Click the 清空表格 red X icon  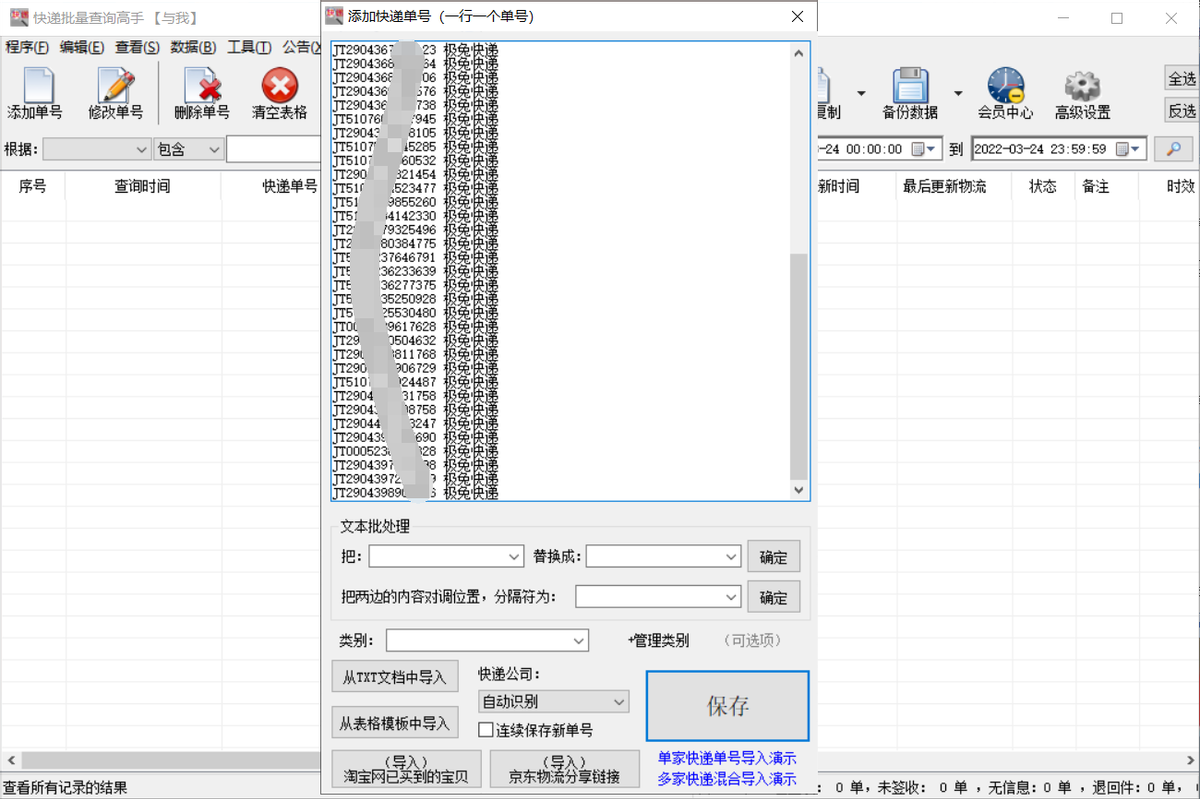(x=280, y=86)
